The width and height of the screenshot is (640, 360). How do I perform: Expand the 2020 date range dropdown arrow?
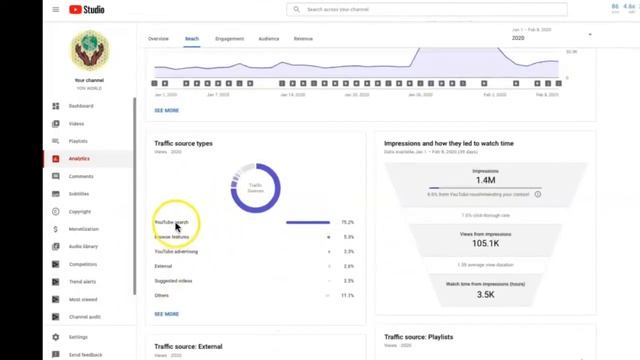pyautogui.click(x=590, y=35)
